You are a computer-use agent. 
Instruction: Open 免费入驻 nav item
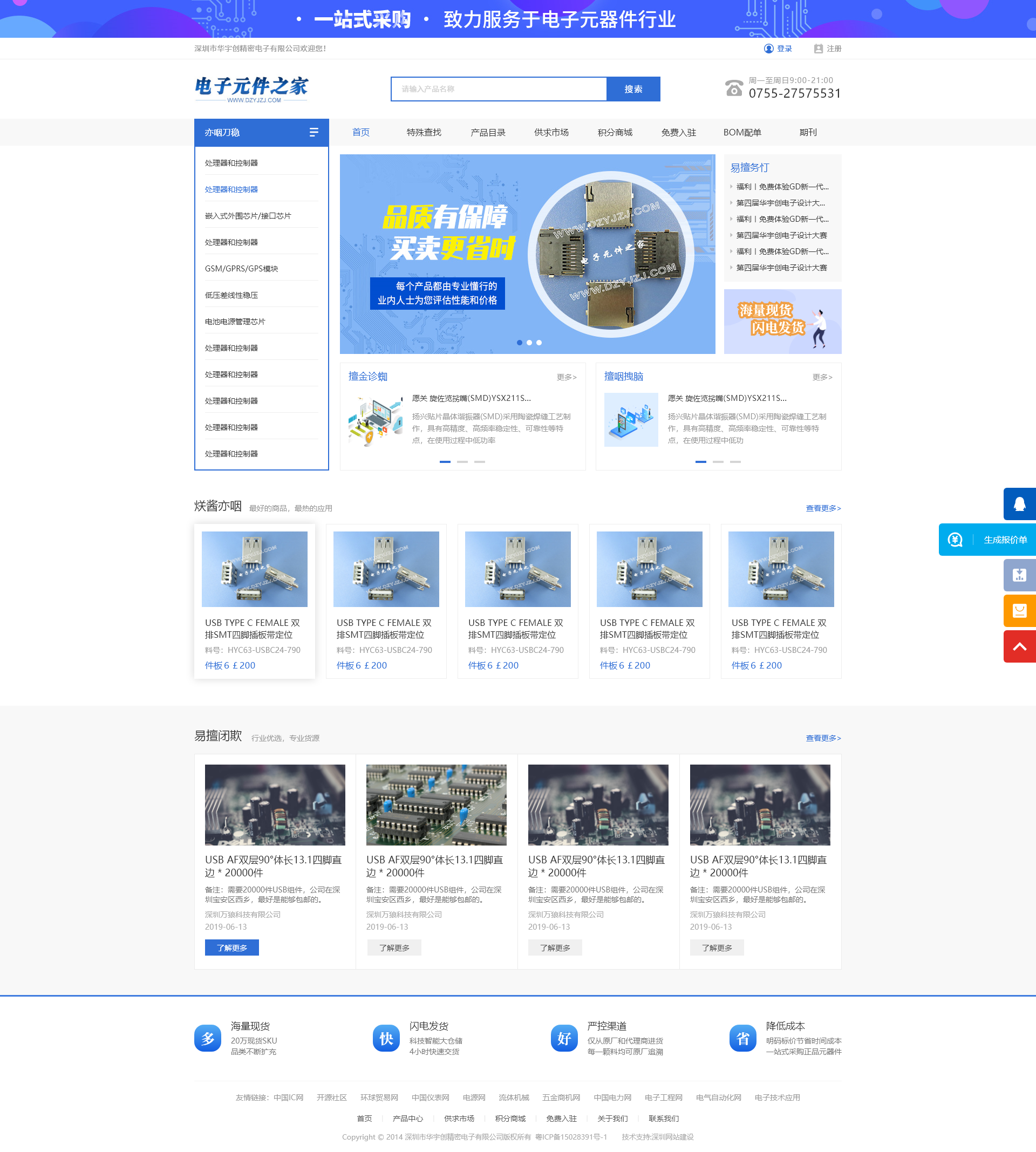pos(678,132)
